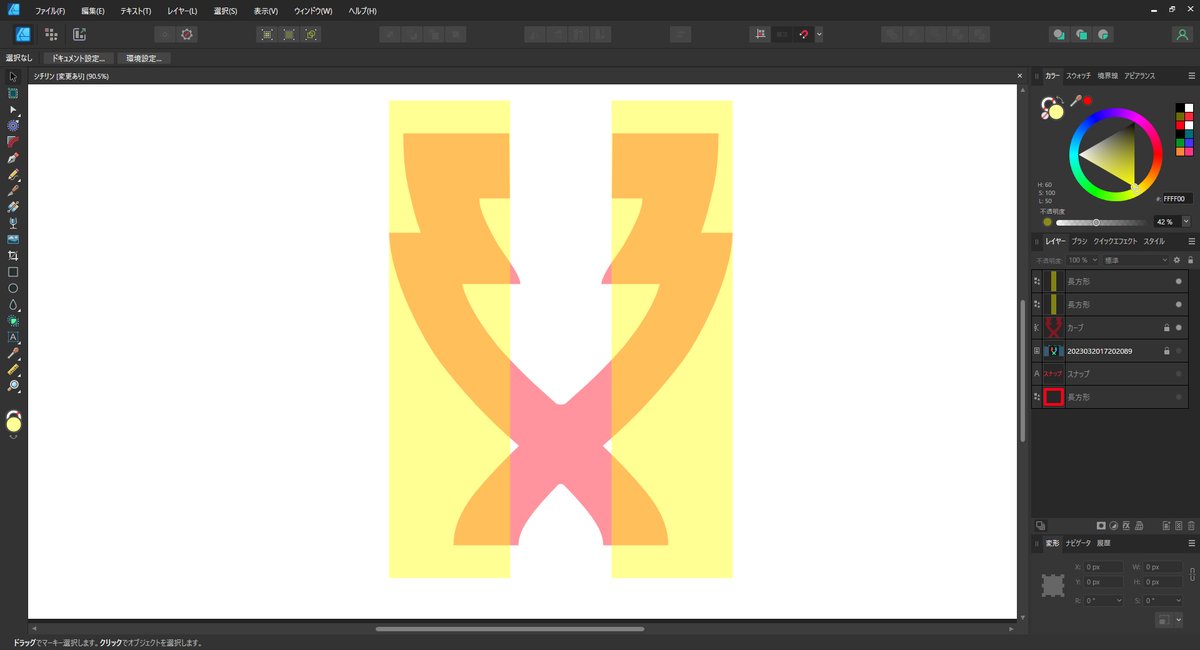This screenshot has height=650, width=1200.
Task: Select the Pencil tool
Action: [x=13, y=174]
